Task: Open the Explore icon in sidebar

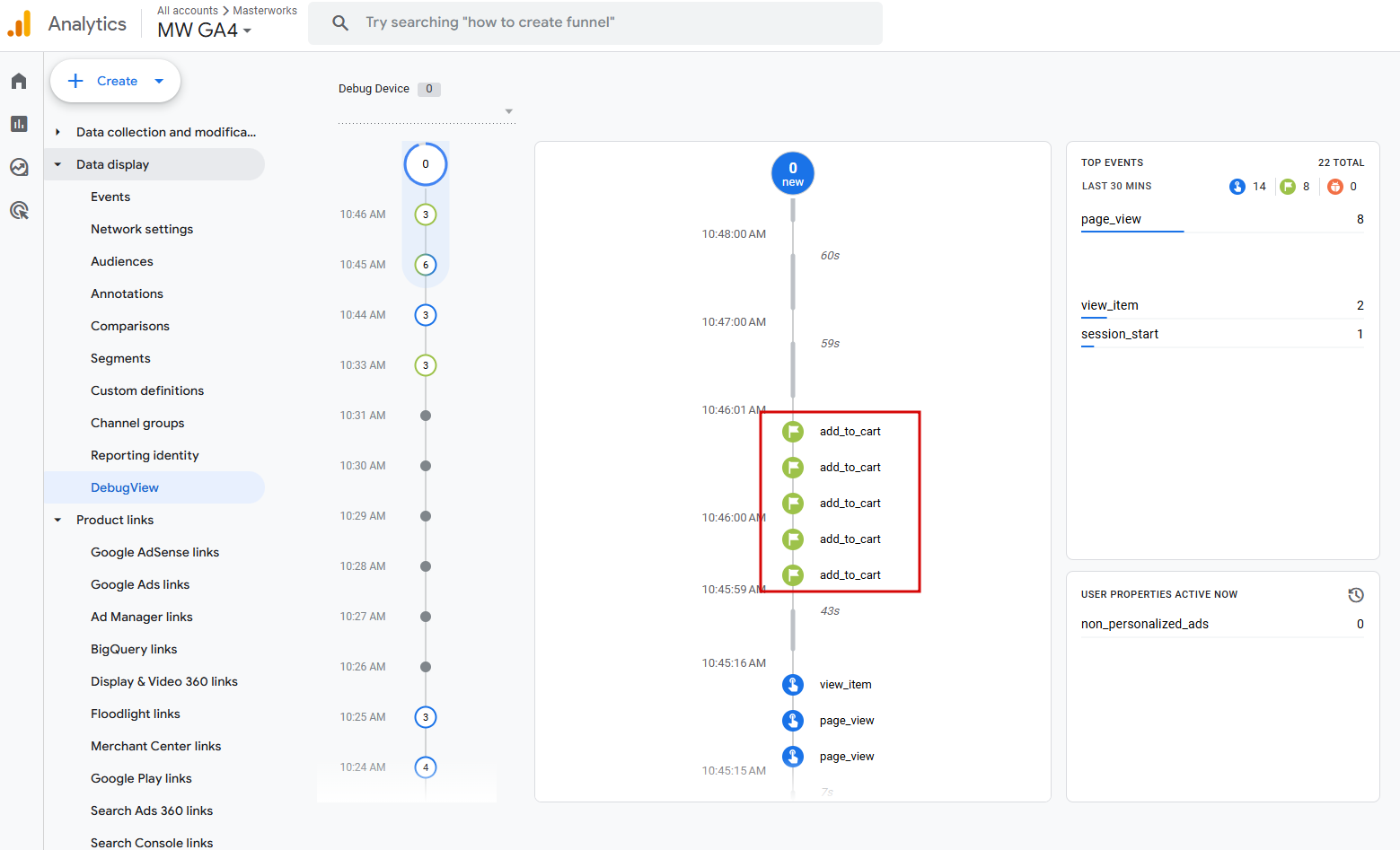Action: 19,167
